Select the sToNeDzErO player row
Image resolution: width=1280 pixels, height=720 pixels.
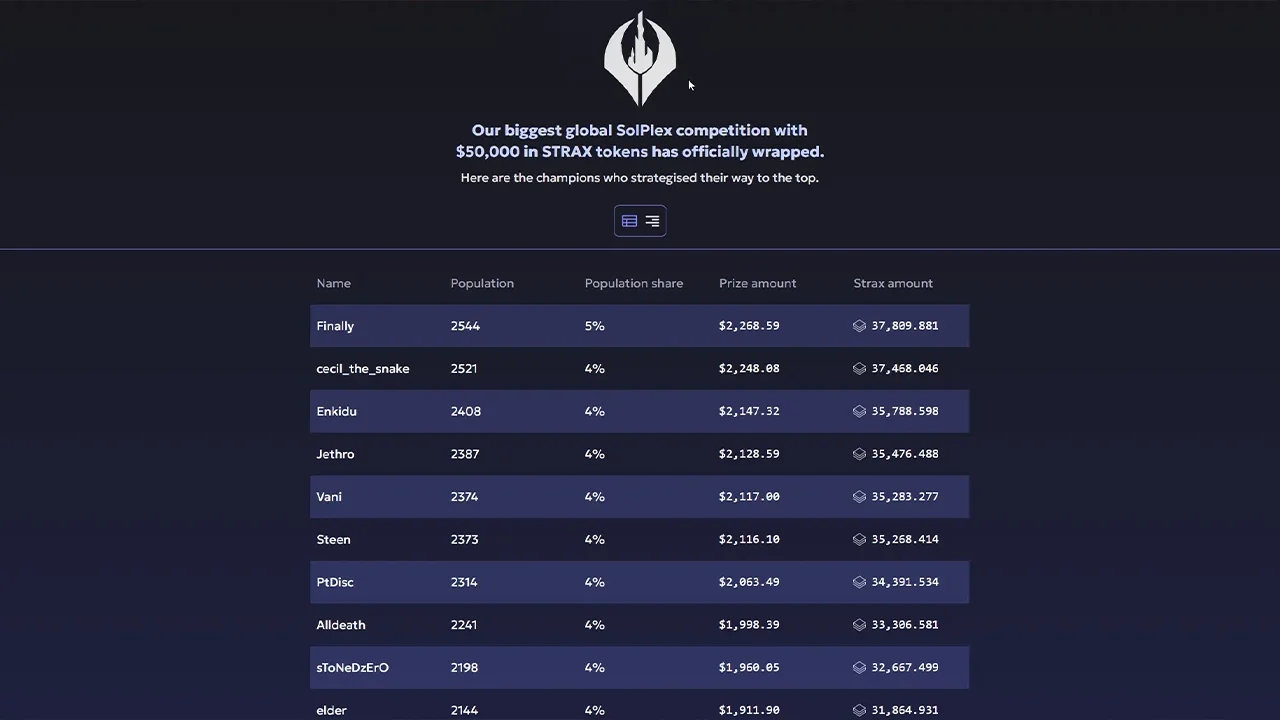coord(640,667)
